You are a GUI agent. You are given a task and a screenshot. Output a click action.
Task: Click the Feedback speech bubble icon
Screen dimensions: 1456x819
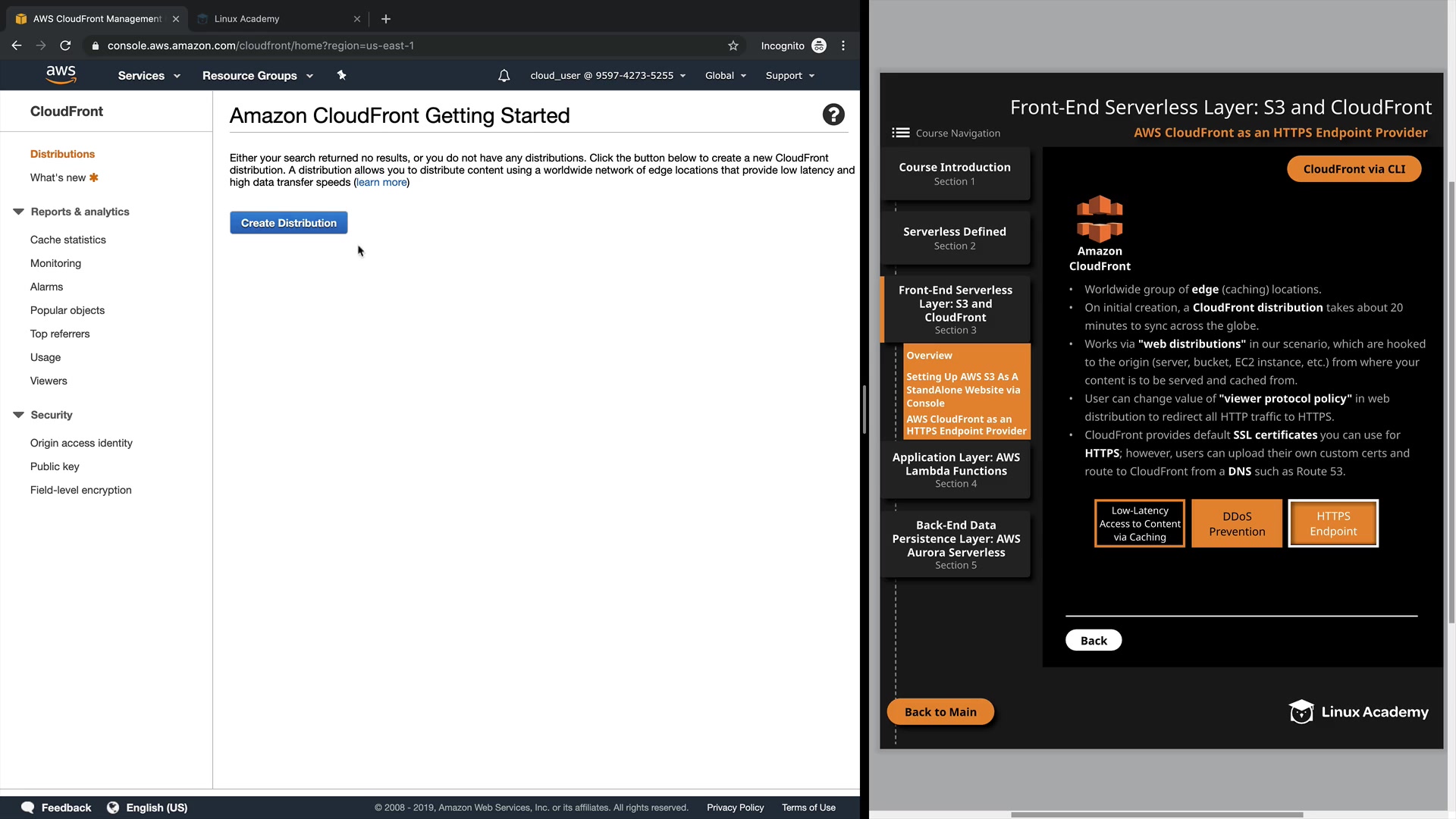pyautogui.click(x=27, y=808)
